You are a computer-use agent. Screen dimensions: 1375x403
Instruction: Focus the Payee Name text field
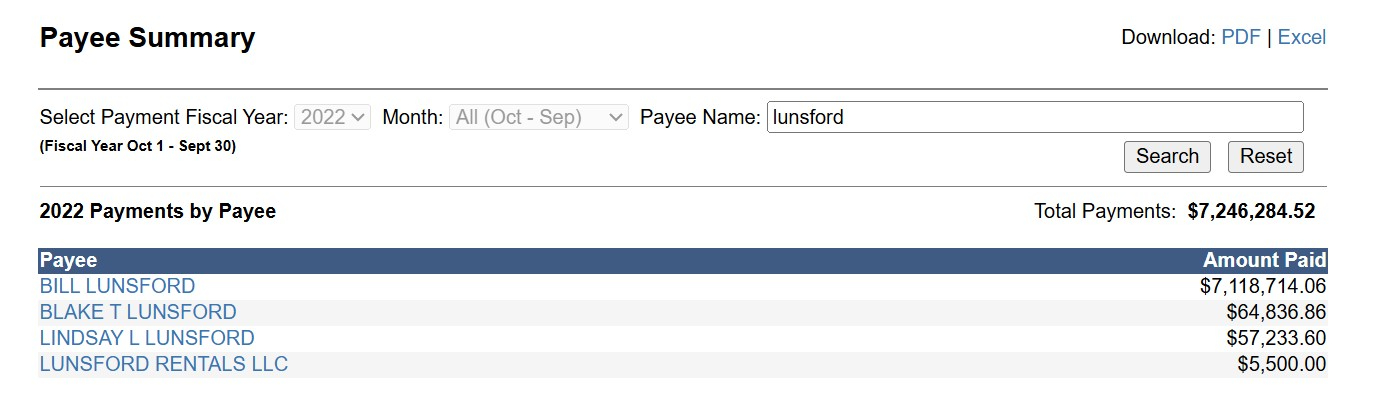click(1034, 117)
